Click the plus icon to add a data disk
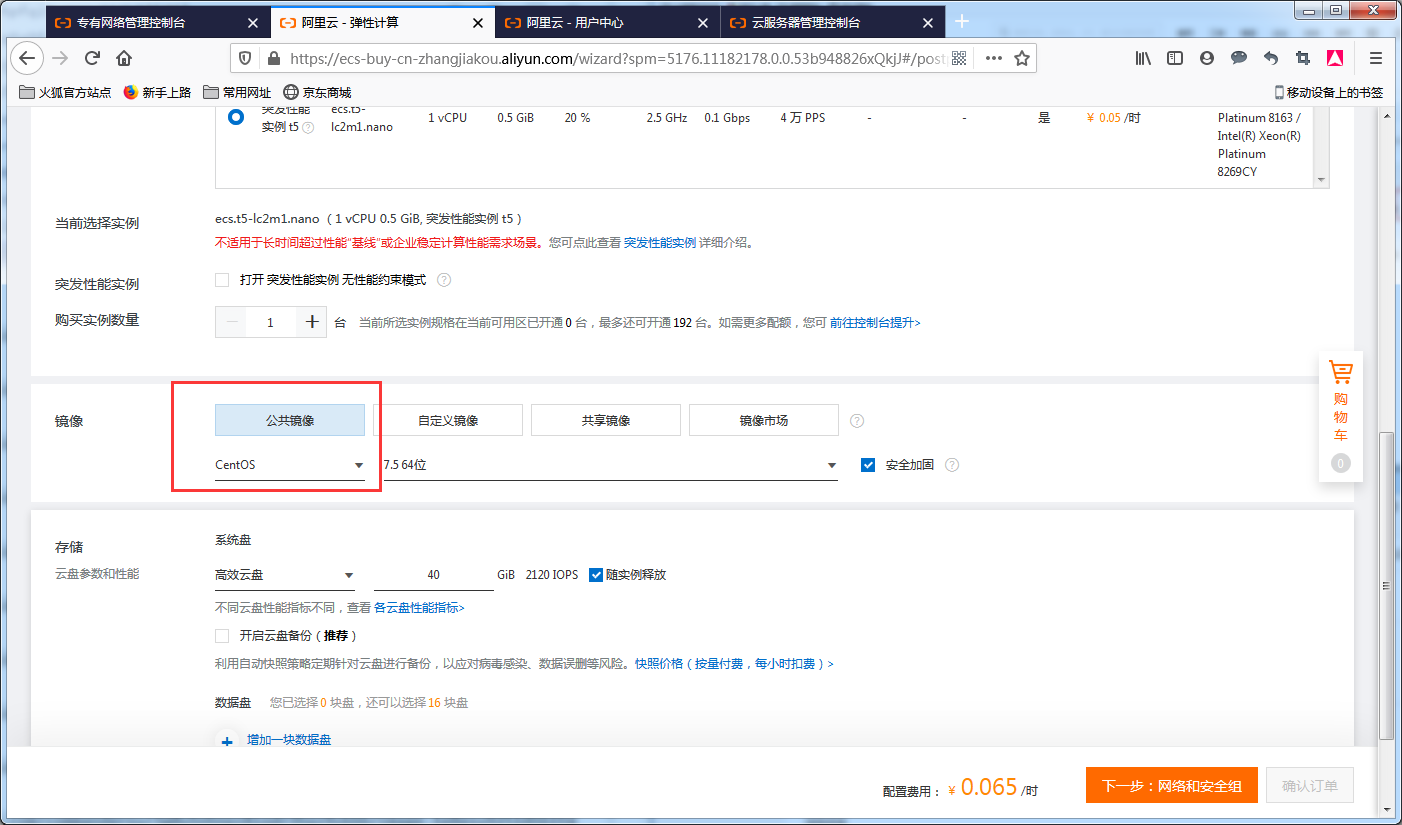The width and height of the screenshot is (1402, 825). [x=228, y=740]
